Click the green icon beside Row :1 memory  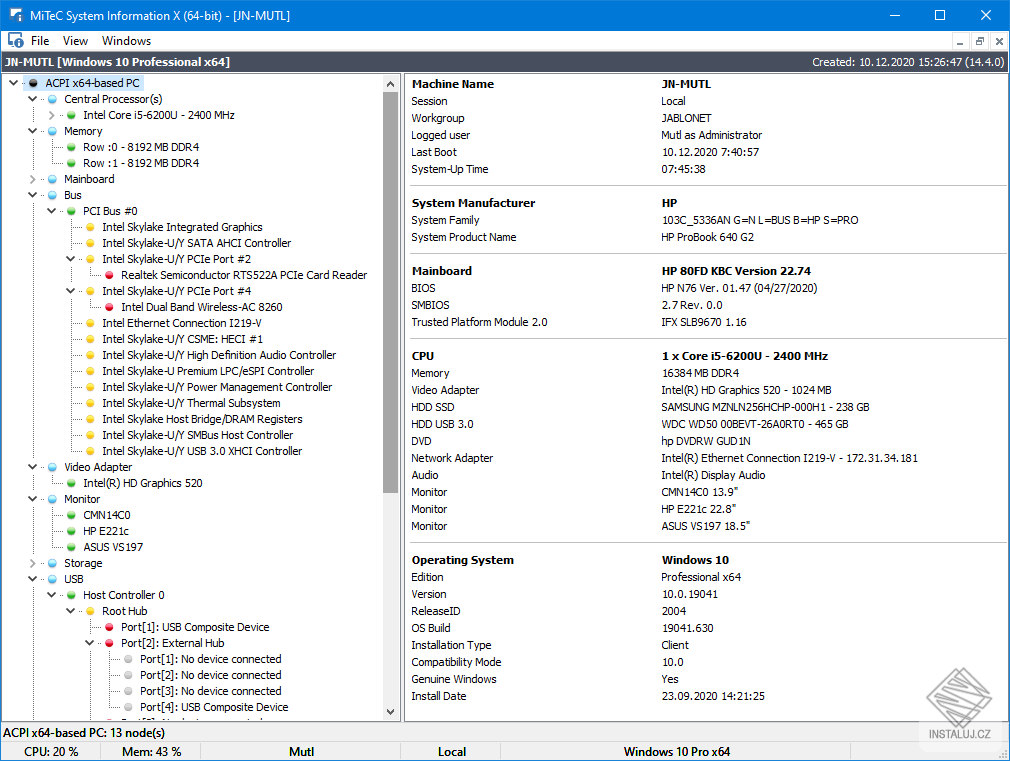click(71, 163)
